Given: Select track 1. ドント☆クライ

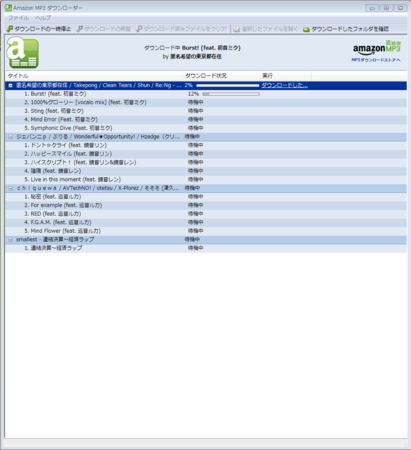Looking at the screenshot, I should 65,145.
